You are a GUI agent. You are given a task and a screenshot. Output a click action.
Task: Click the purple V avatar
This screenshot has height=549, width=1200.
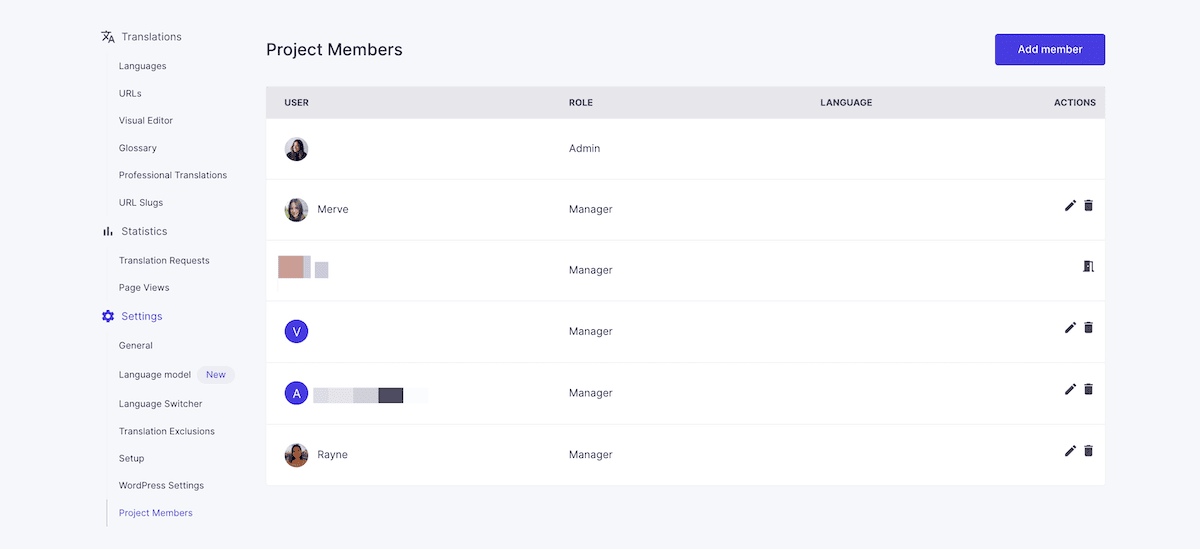296,331
